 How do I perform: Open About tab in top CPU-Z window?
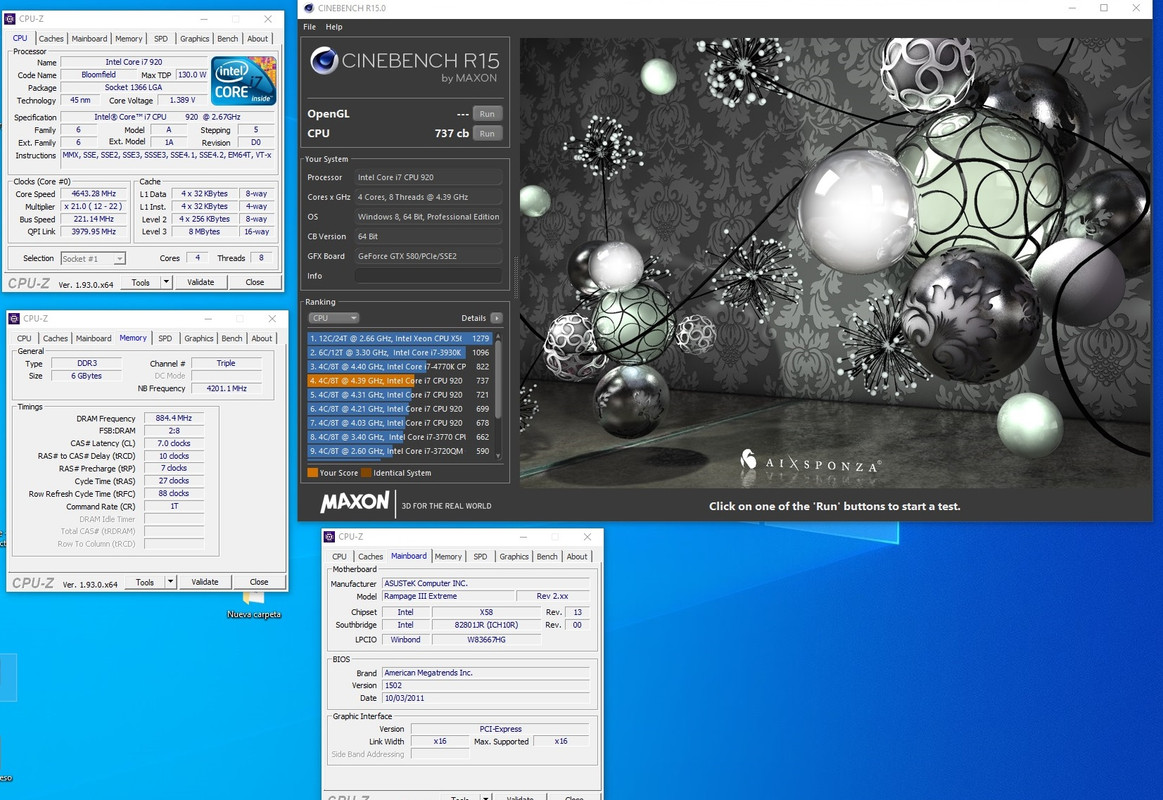257,39
